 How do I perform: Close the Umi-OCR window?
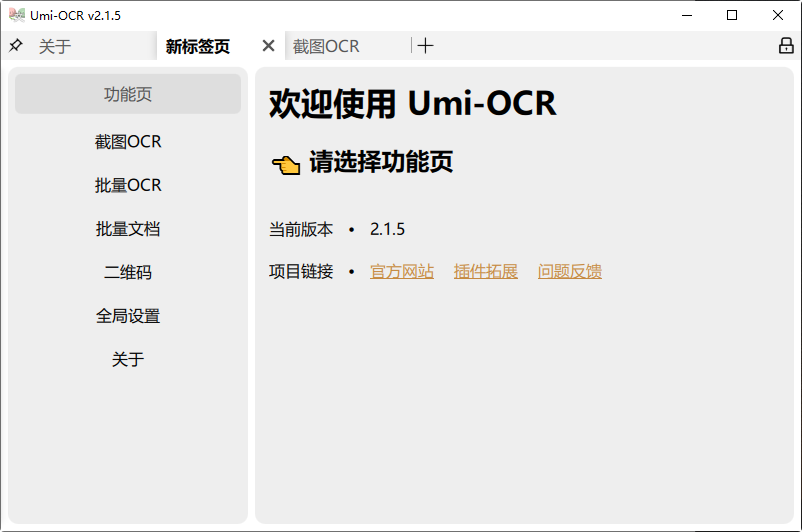[x=777, y=15]
